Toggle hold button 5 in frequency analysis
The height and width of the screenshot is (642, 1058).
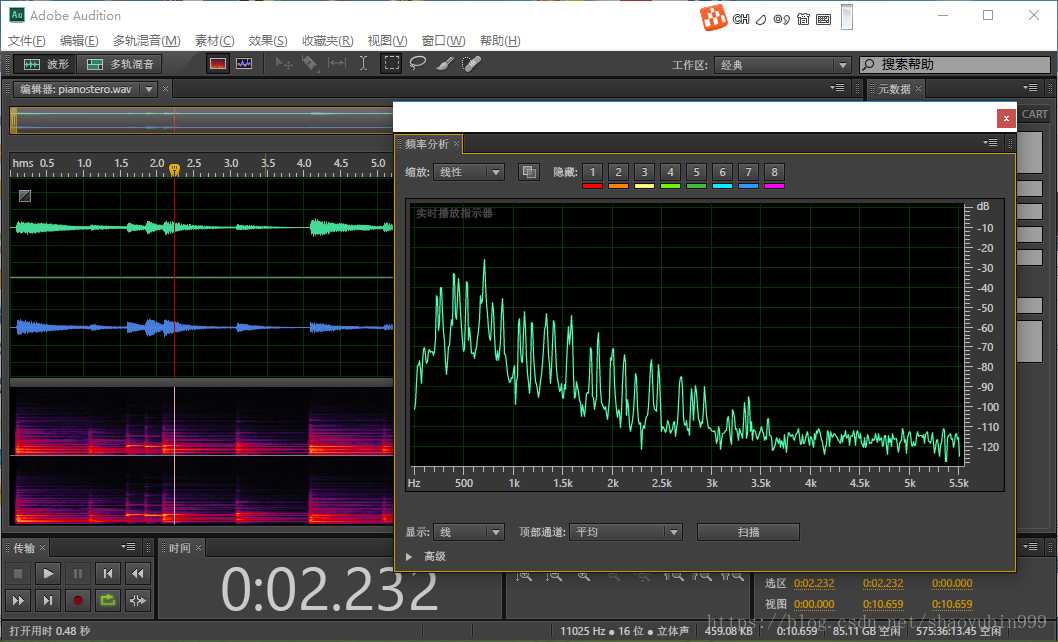tap(696, 172)
